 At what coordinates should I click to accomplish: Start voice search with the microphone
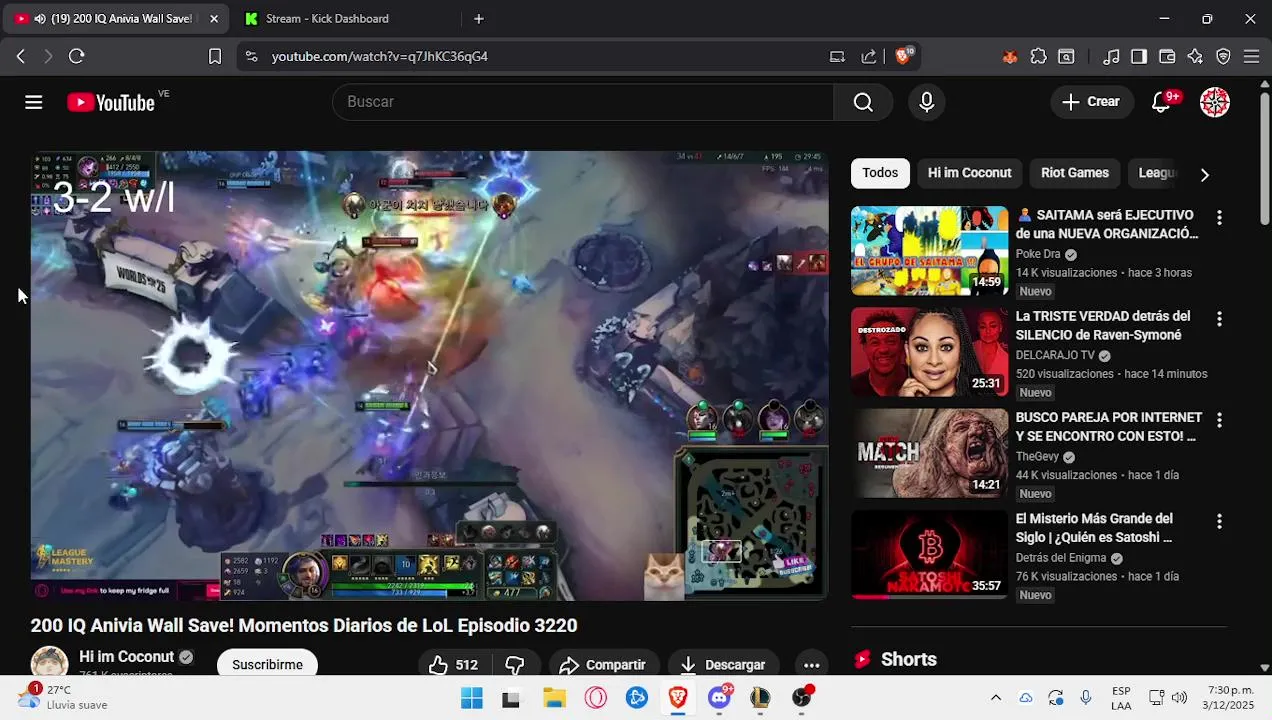(927, 102)
